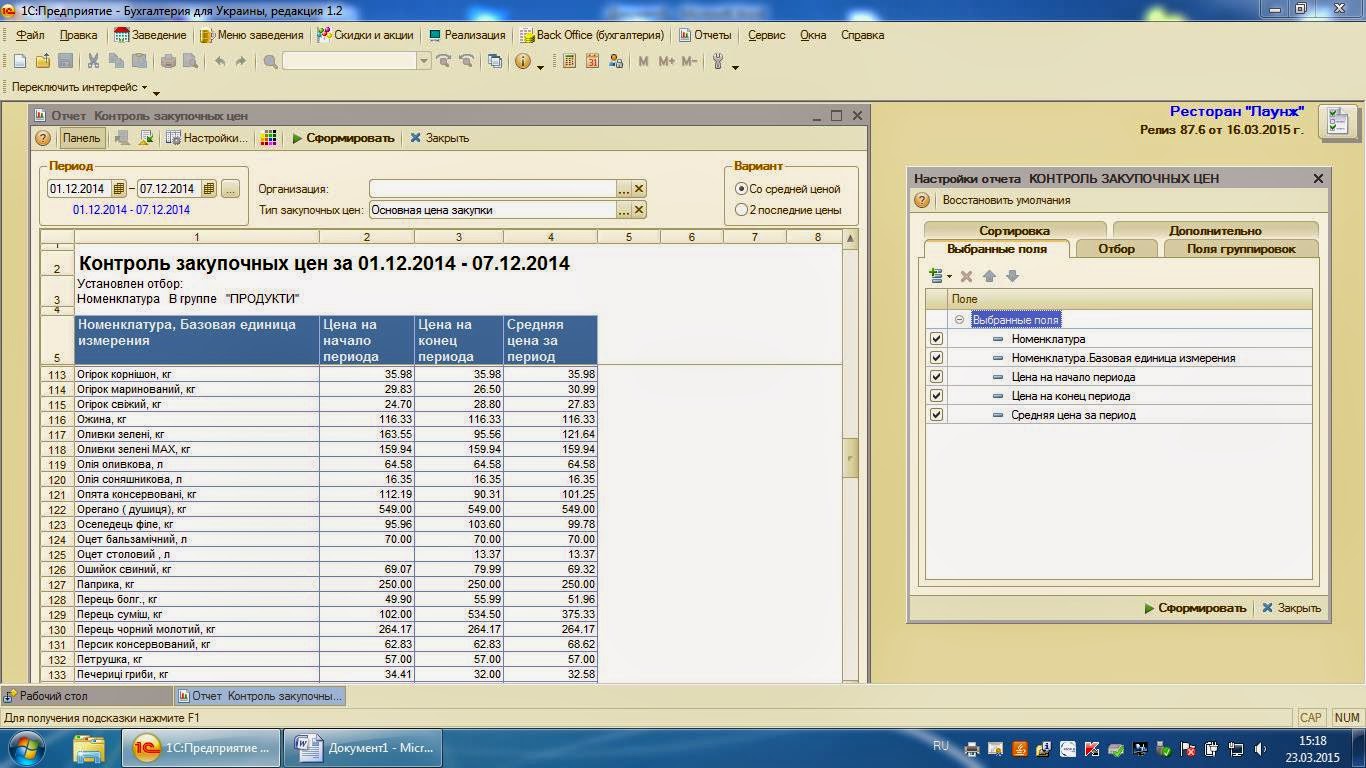Select the 2 последние цены option

pos(741,210)
